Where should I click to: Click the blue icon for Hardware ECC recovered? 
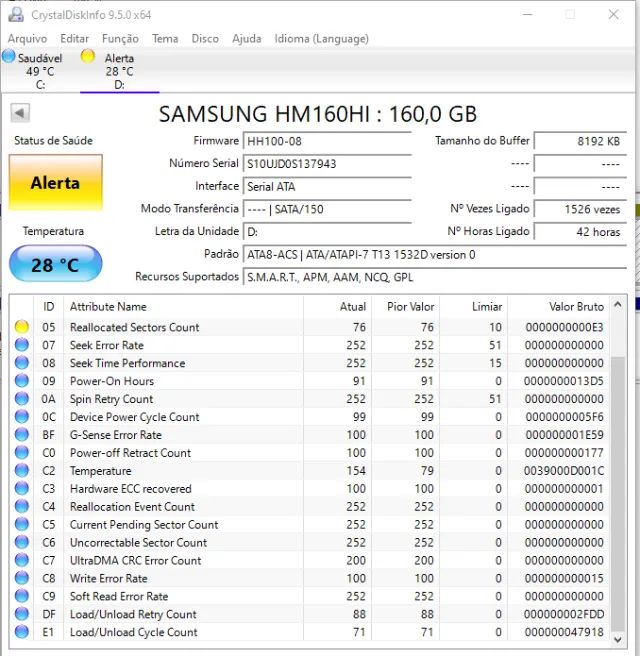pos(22,488)
